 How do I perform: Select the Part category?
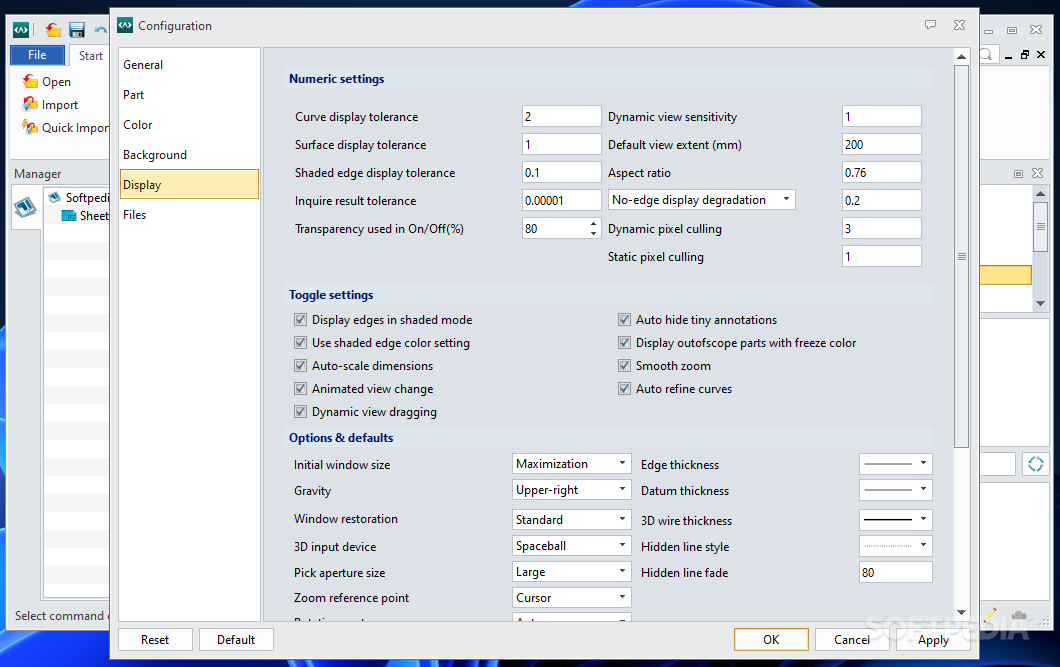click(x=189, y=95)
